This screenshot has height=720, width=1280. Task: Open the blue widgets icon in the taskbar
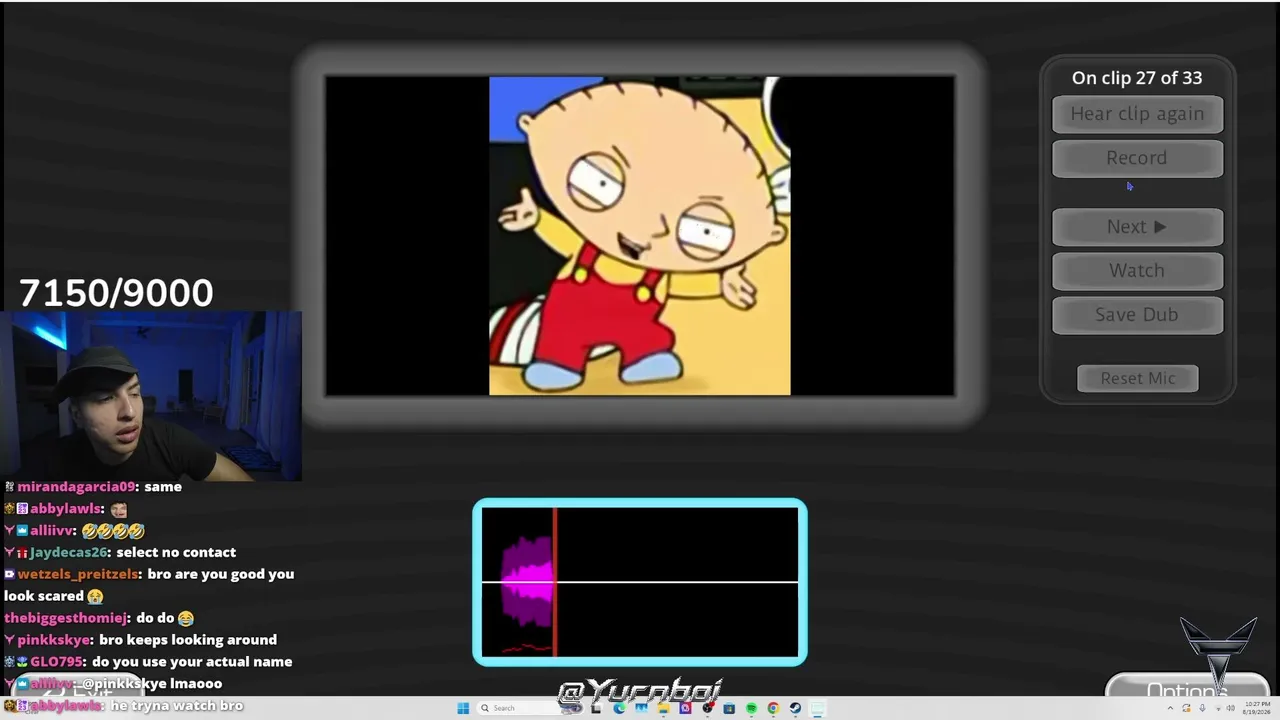[641, 708]
